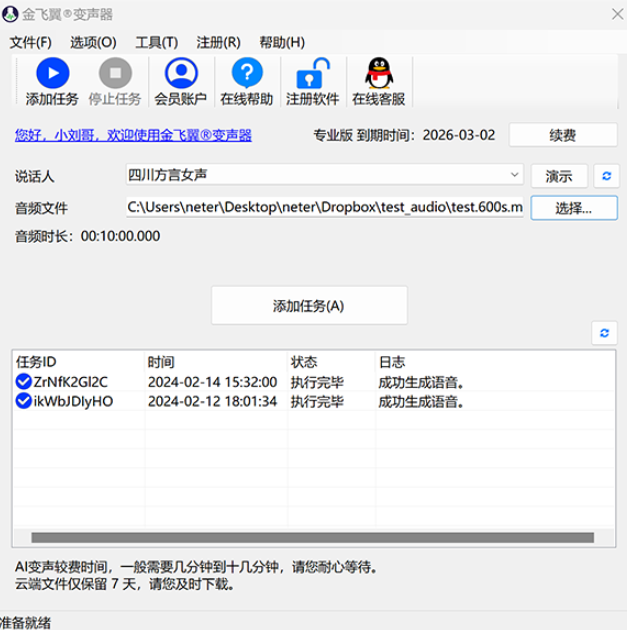Select task ID ZrNfK2Gl2C
The height and width of the screenshot is (630, 627).
[x=71, y=382]
